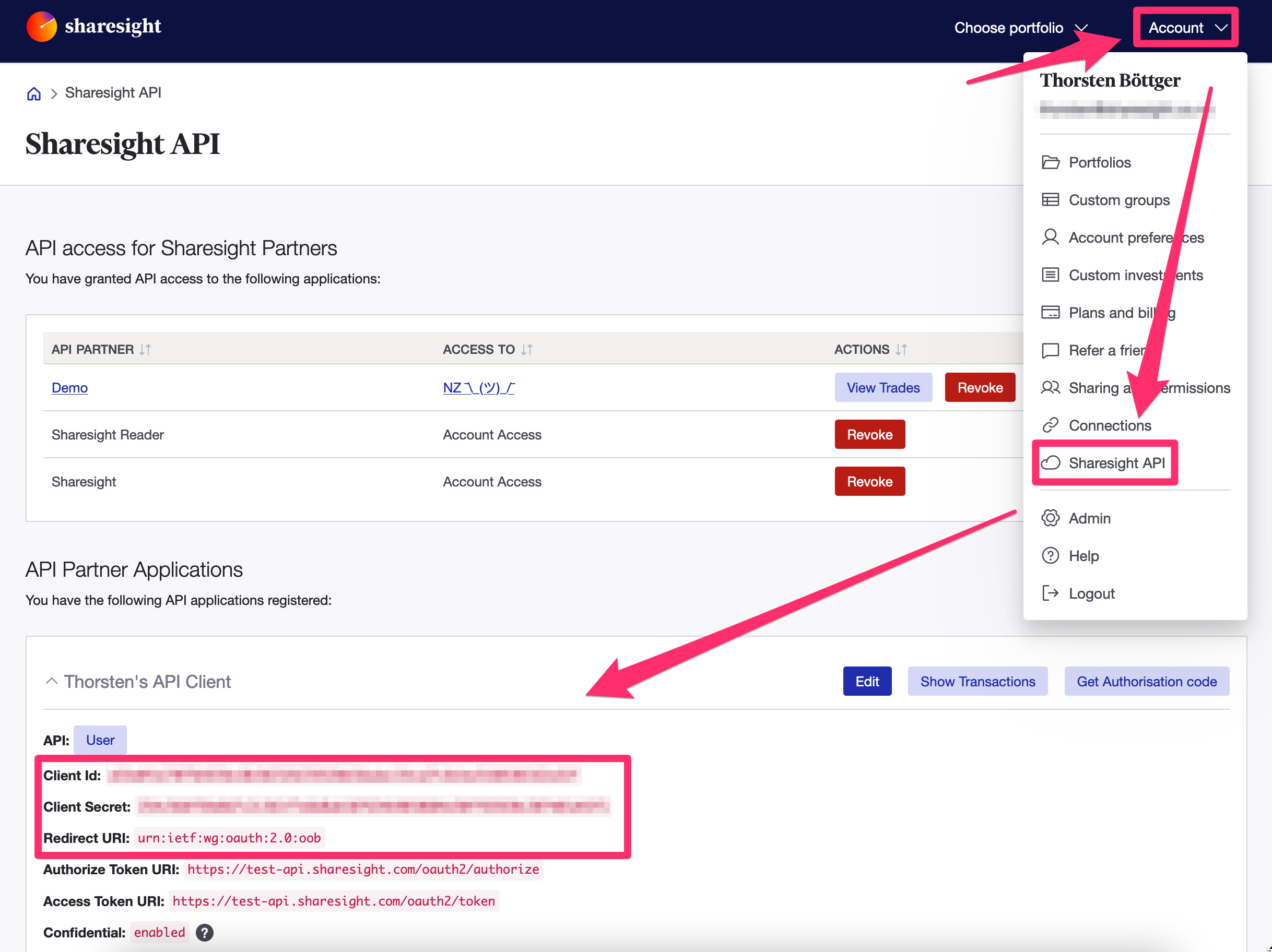This screenshot has width=1272, height=952.
Task: Click the Plans and billing card icon
Action: coord(1051,313)
